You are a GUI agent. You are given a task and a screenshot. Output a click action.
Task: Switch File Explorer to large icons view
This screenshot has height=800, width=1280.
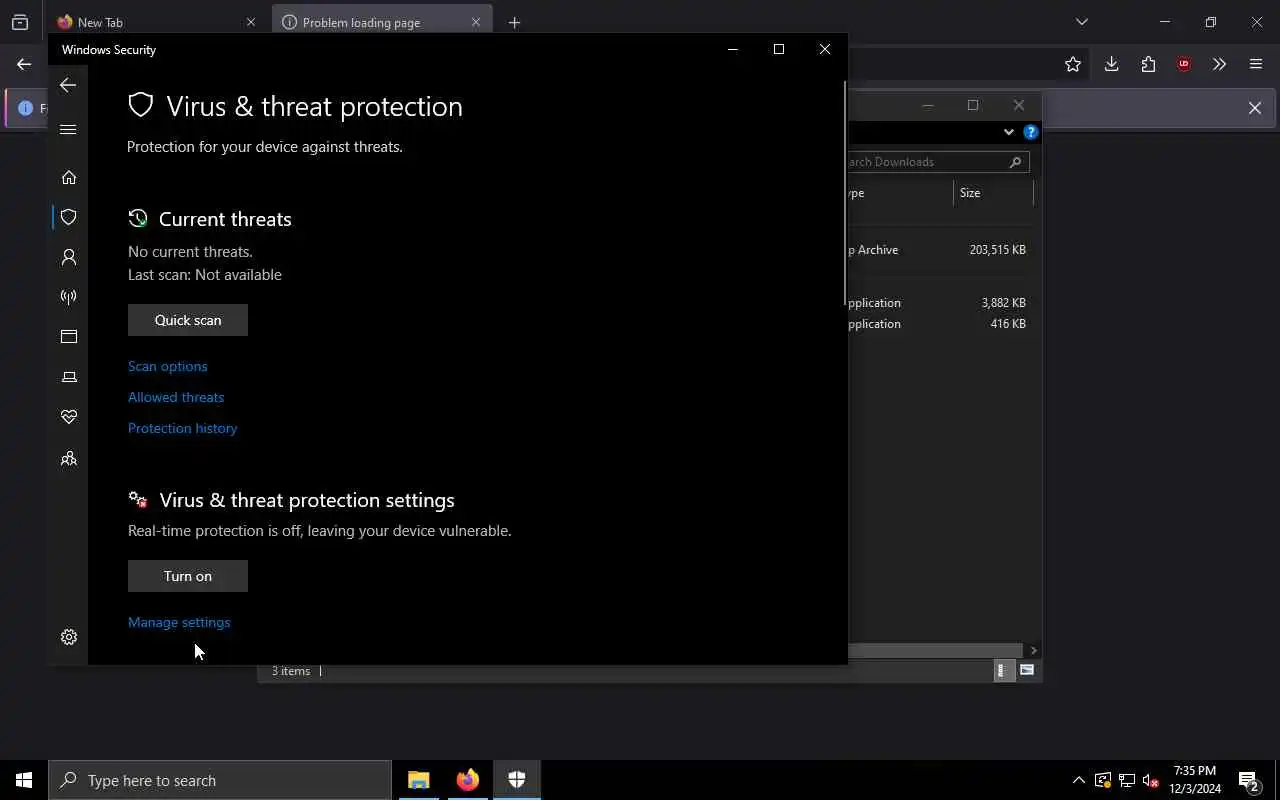click(1026, 671)
